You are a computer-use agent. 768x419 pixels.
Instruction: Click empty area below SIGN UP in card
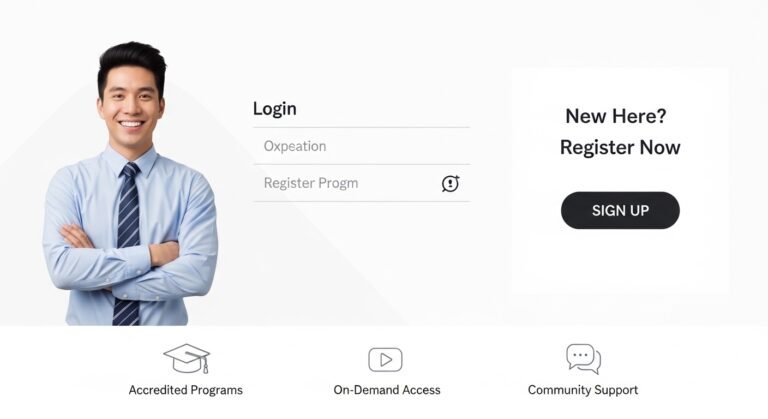[x=620, y=262]
